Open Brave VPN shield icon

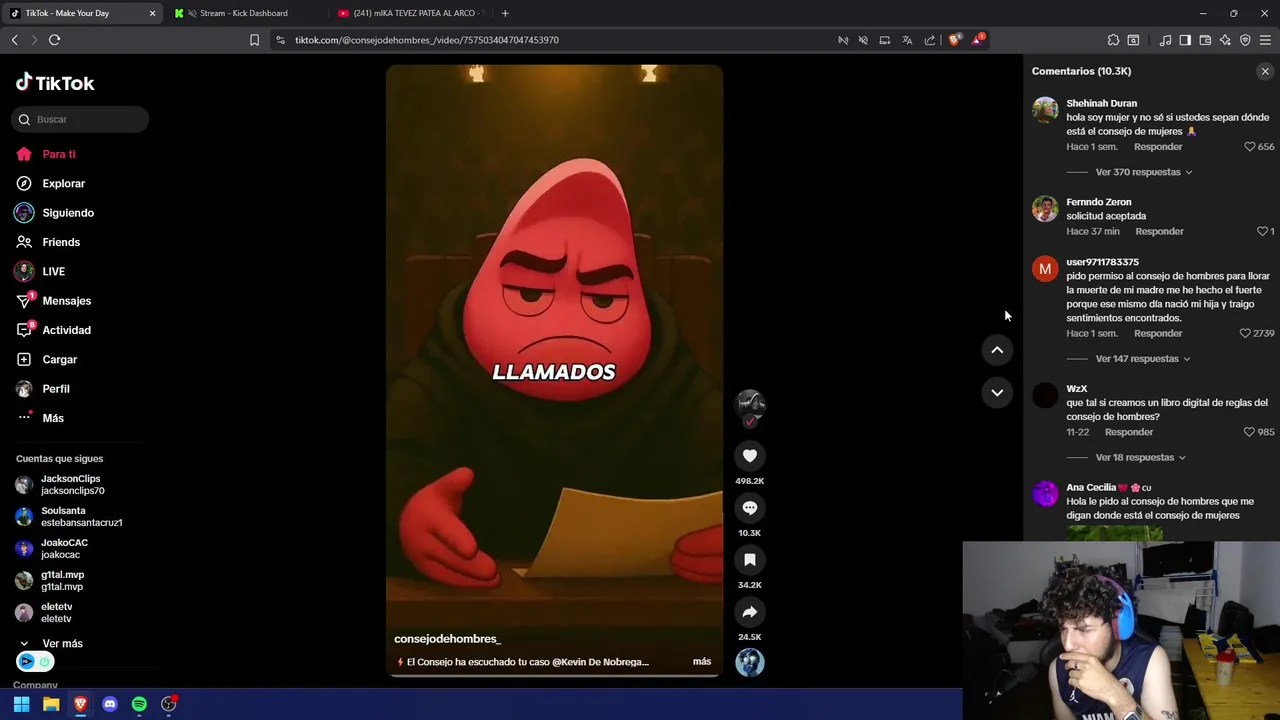pos(1245,40)
